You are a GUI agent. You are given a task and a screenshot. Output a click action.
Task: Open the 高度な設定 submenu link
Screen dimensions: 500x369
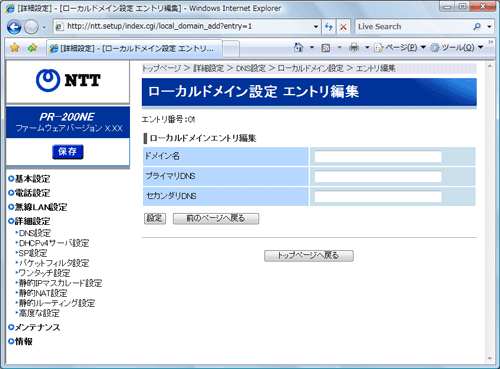(x=38, y=313)
